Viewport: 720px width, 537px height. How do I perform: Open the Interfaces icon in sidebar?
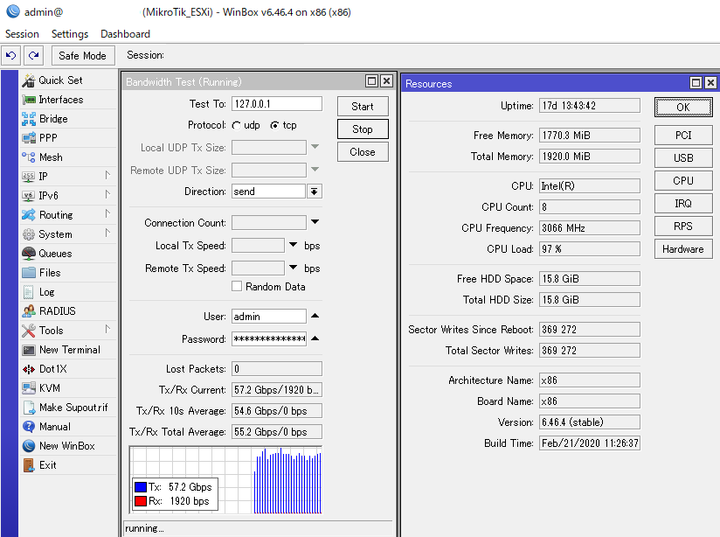[28, 100]
